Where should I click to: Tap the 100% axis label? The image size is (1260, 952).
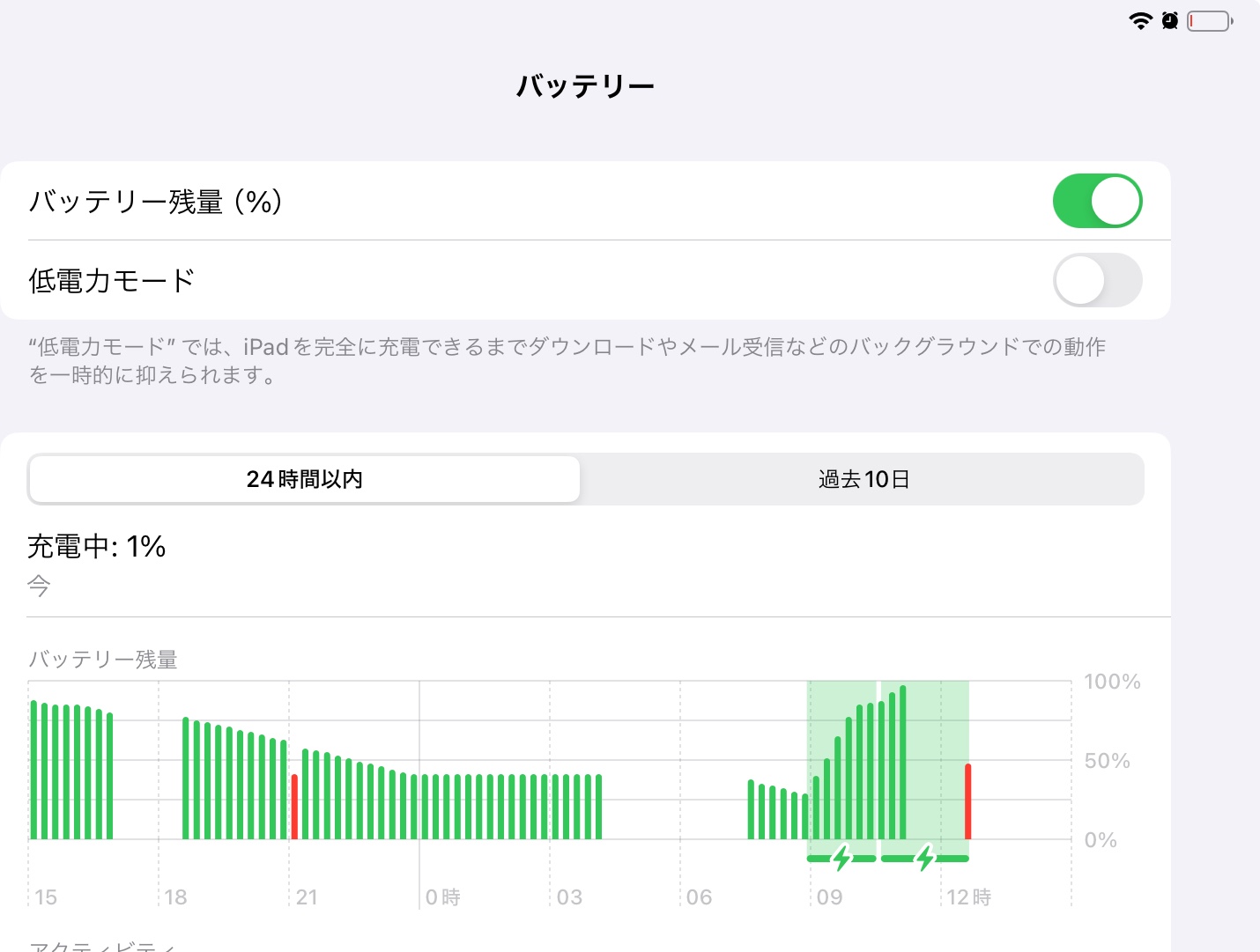coord(1112,682)
